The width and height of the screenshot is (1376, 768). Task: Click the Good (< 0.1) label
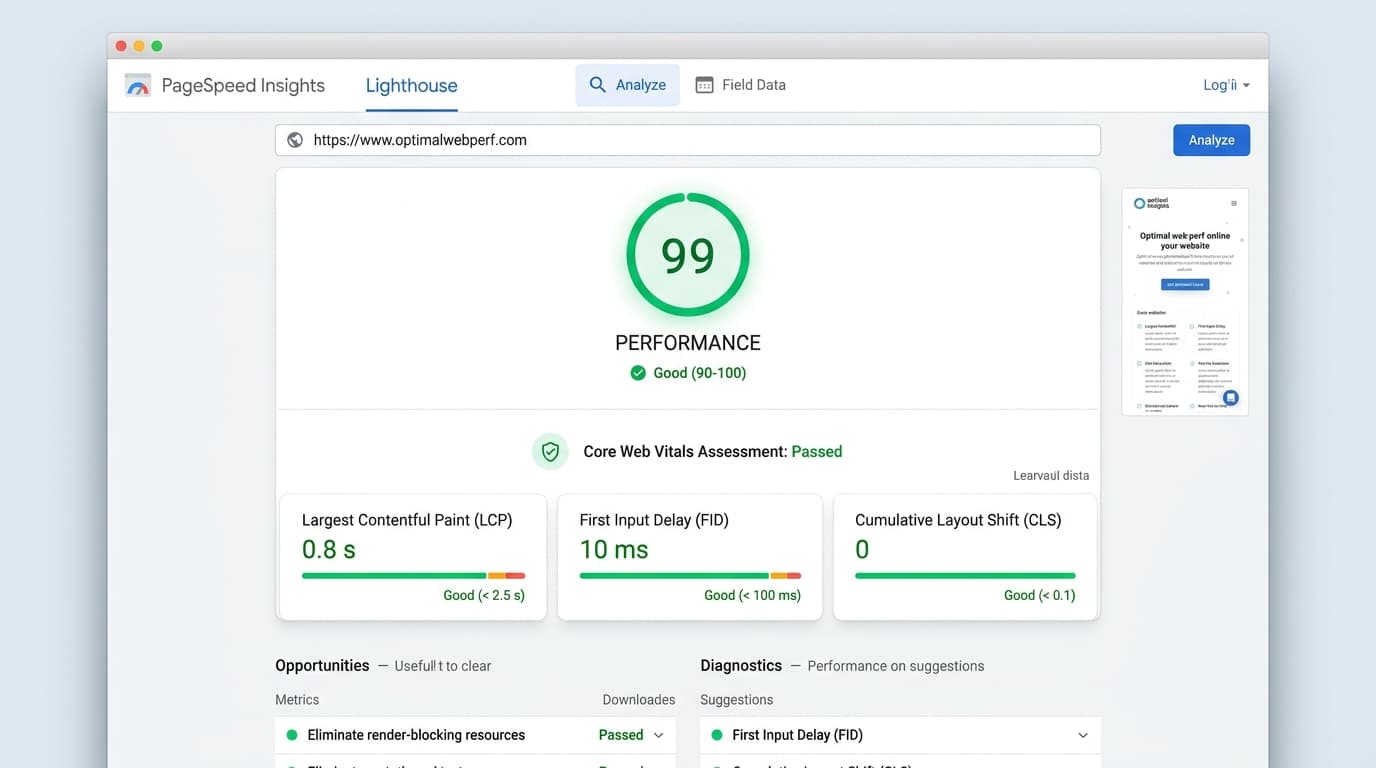click(1039, 595)
